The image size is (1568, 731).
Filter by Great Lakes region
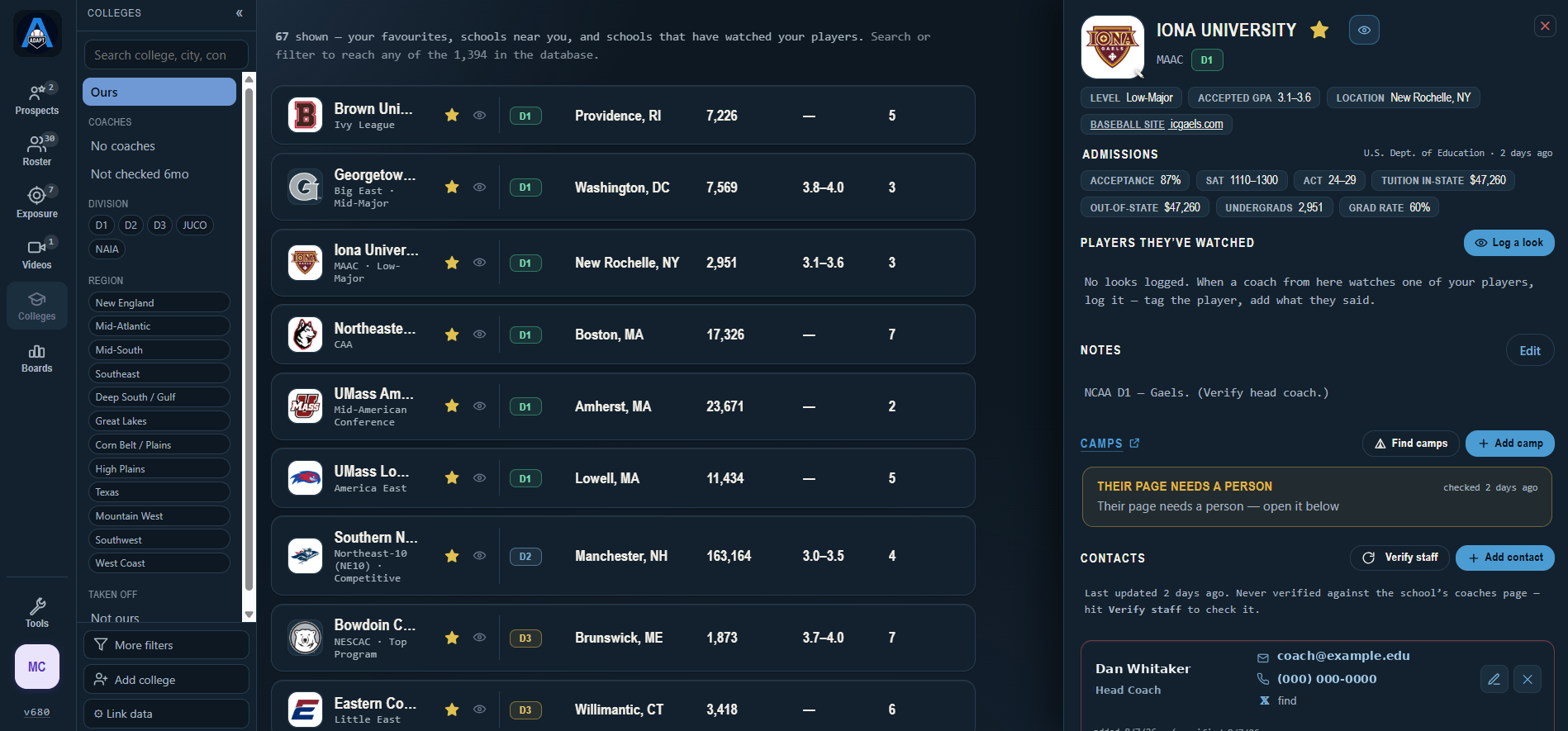pos(159,421)
